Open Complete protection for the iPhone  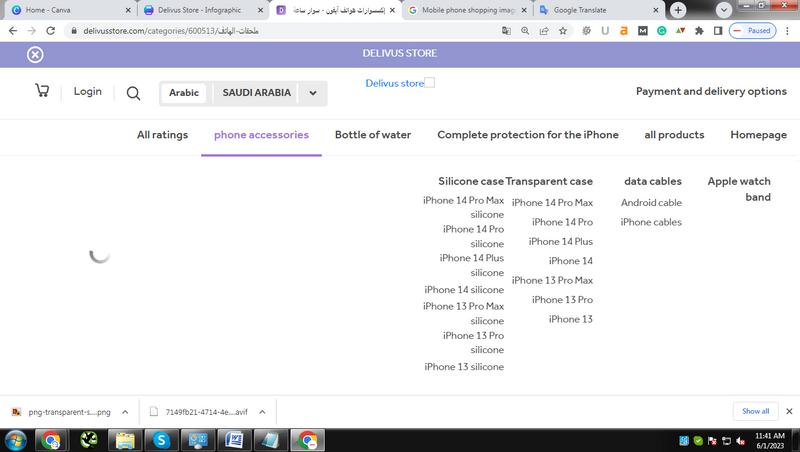click(528, 135)
